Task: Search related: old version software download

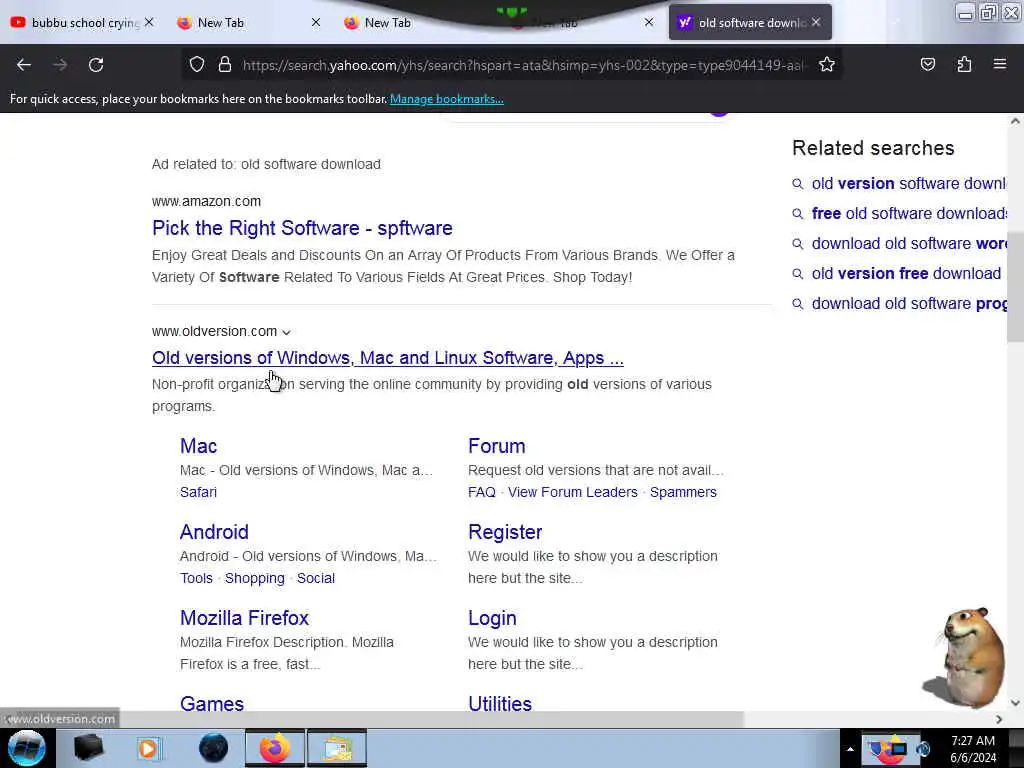Action: [x=908, y=184]
